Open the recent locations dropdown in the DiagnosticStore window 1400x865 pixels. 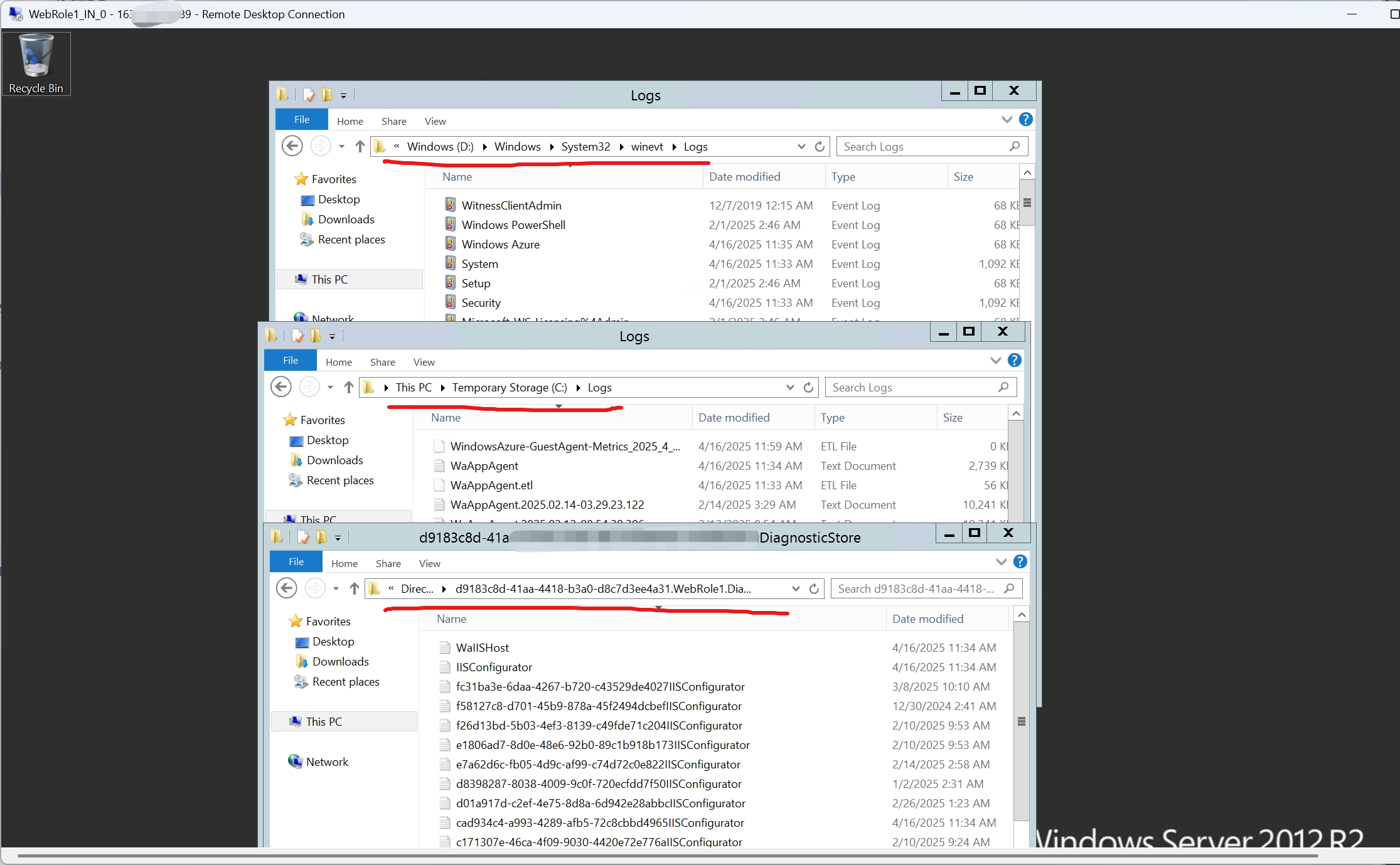336,588
